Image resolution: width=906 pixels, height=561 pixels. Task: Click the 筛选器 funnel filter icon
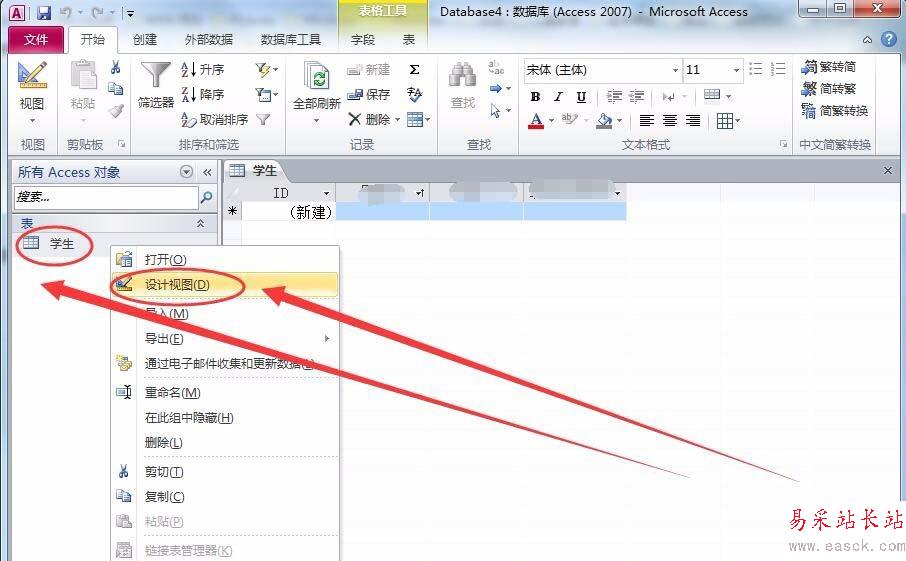(155, 76)
